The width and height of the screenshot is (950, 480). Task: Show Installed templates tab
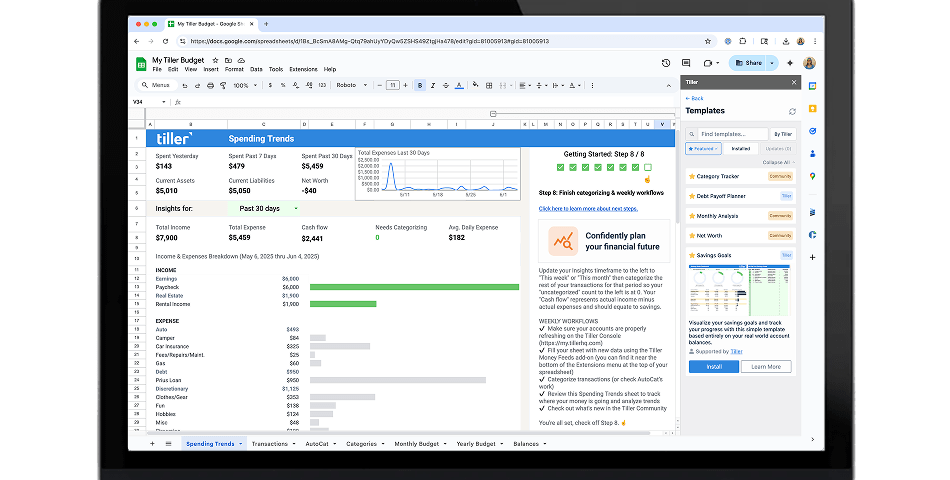click(740, 148)
